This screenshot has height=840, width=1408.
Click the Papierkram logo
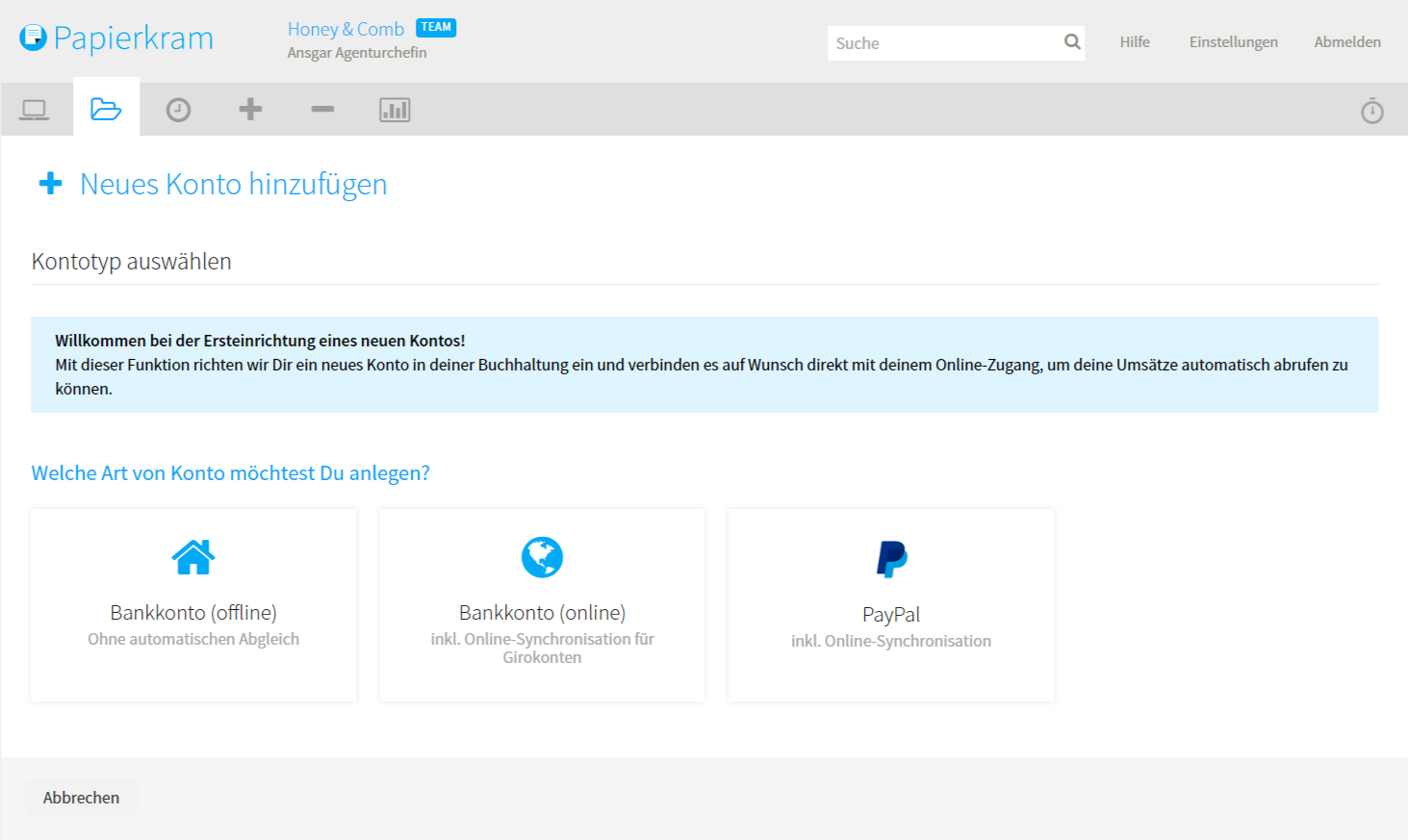(116, 38)
